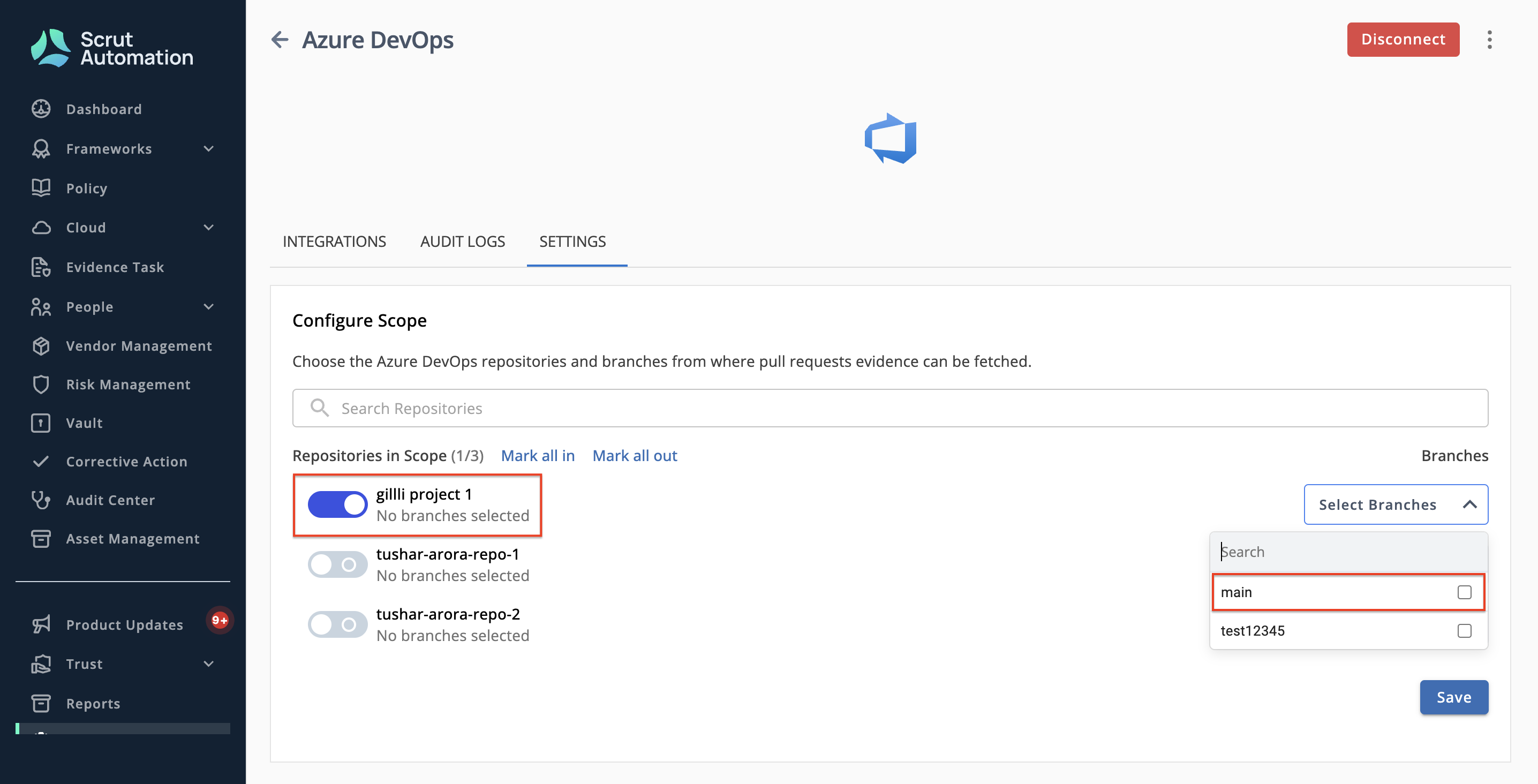Click the Product Updates megaphone icon
1538x784 pixels.
(41, 624)
